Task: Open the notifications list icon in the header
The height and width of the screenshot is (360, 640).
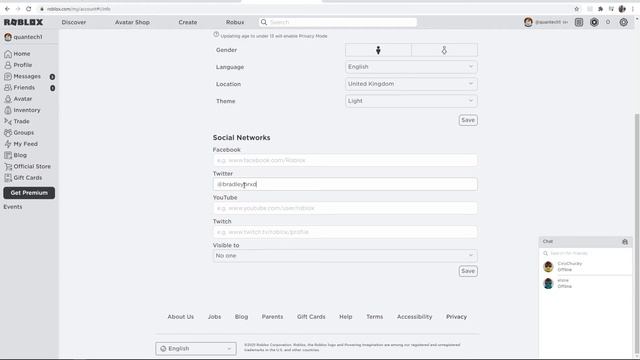Action: [579, 22]
